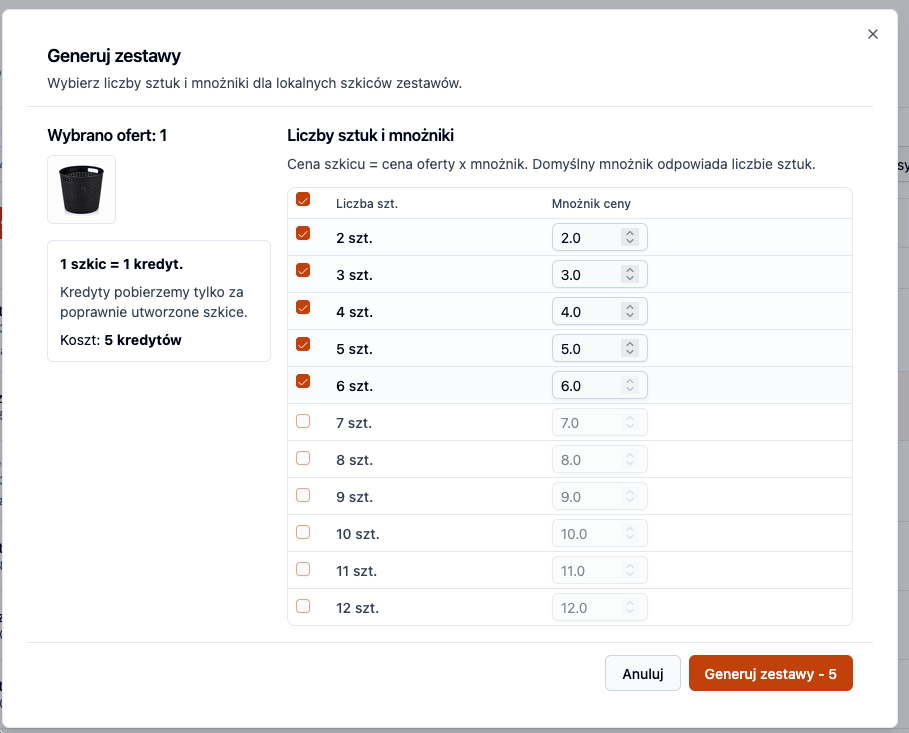Toggle the select-all checkbox in header row
909x733 pixels.
[x=303, y=199]
